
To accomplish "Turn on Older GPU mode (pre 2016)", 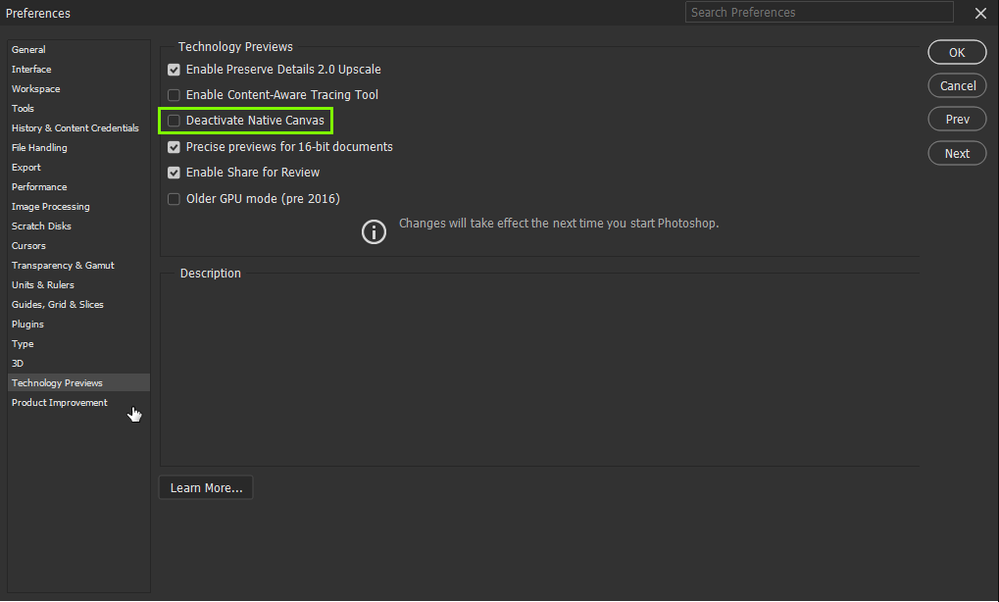I will (174, 199).
